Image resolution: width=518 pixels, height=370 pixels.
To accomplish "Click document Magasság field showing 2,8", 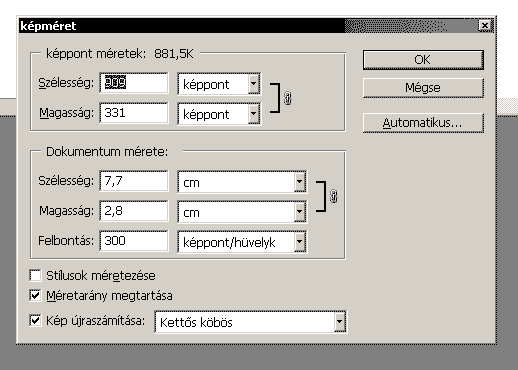I will click(134, 211).
